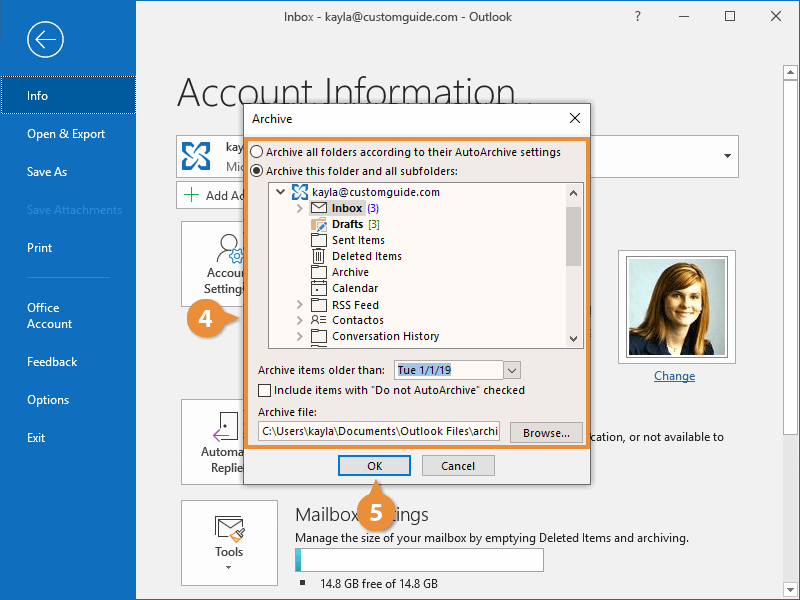Click the folder tree scrollbar thumb
Screen dimensions: 800x600
[x=573, y=236]
